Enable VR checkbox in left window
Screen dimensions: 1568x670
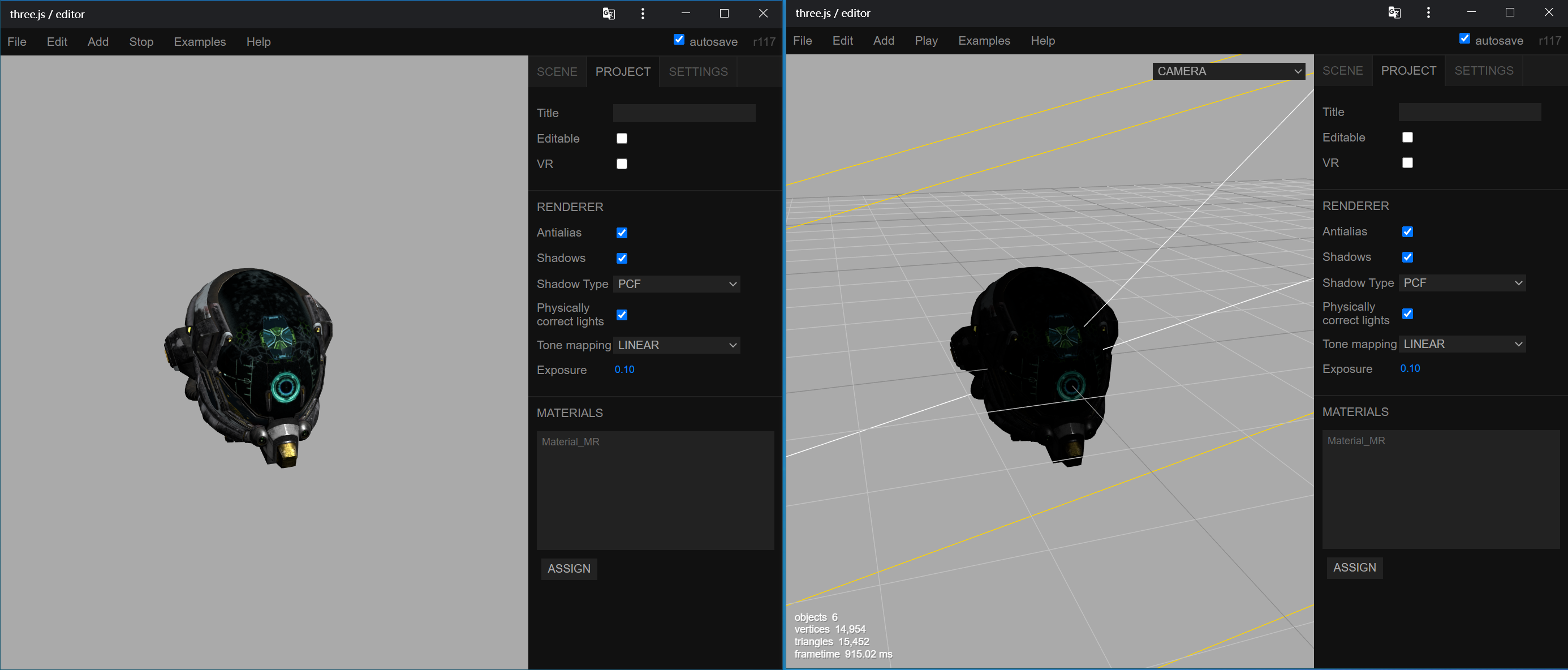tap(622, 164)
